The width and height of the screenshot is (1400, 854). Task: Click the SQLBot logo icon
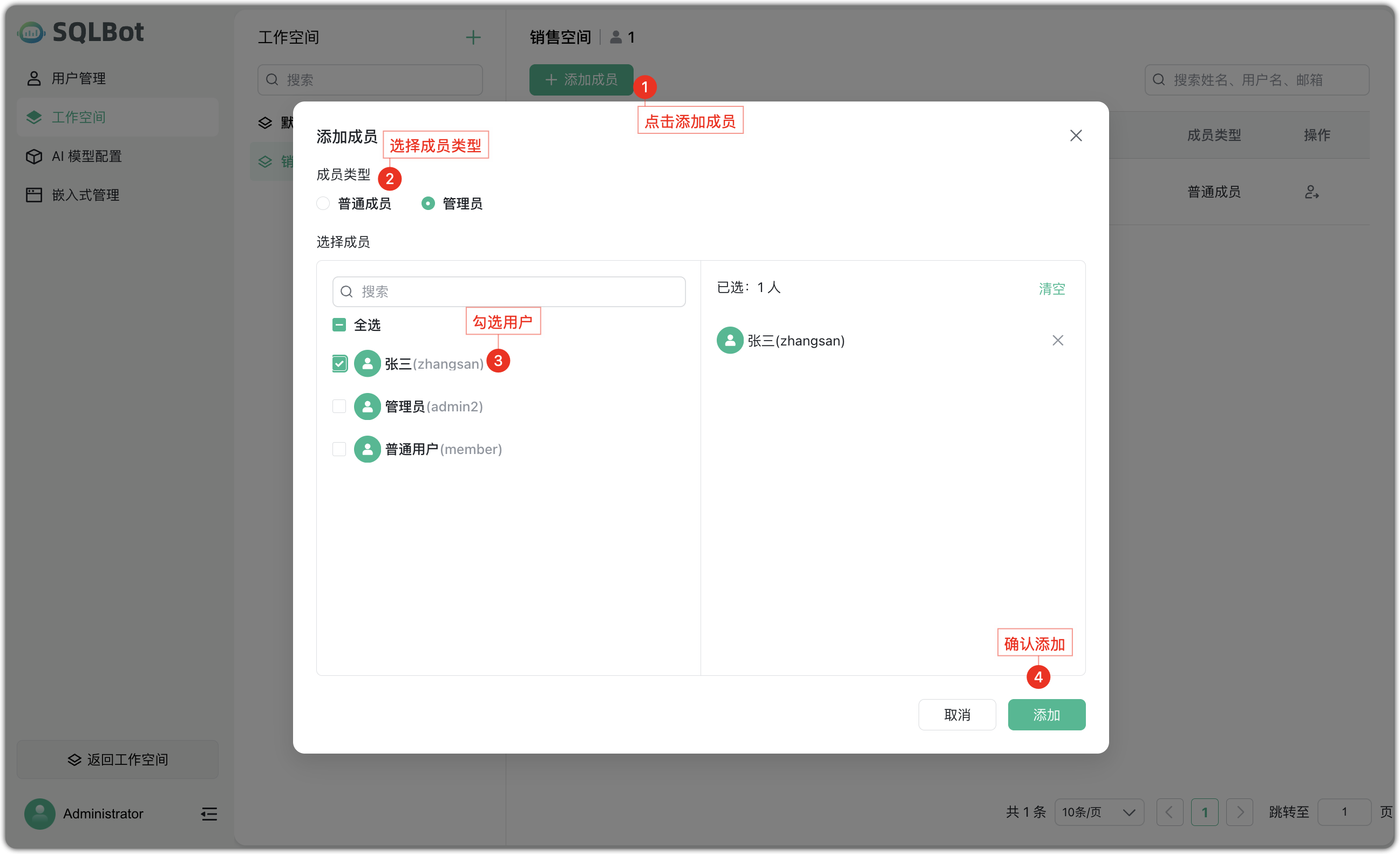pos(31,32)
